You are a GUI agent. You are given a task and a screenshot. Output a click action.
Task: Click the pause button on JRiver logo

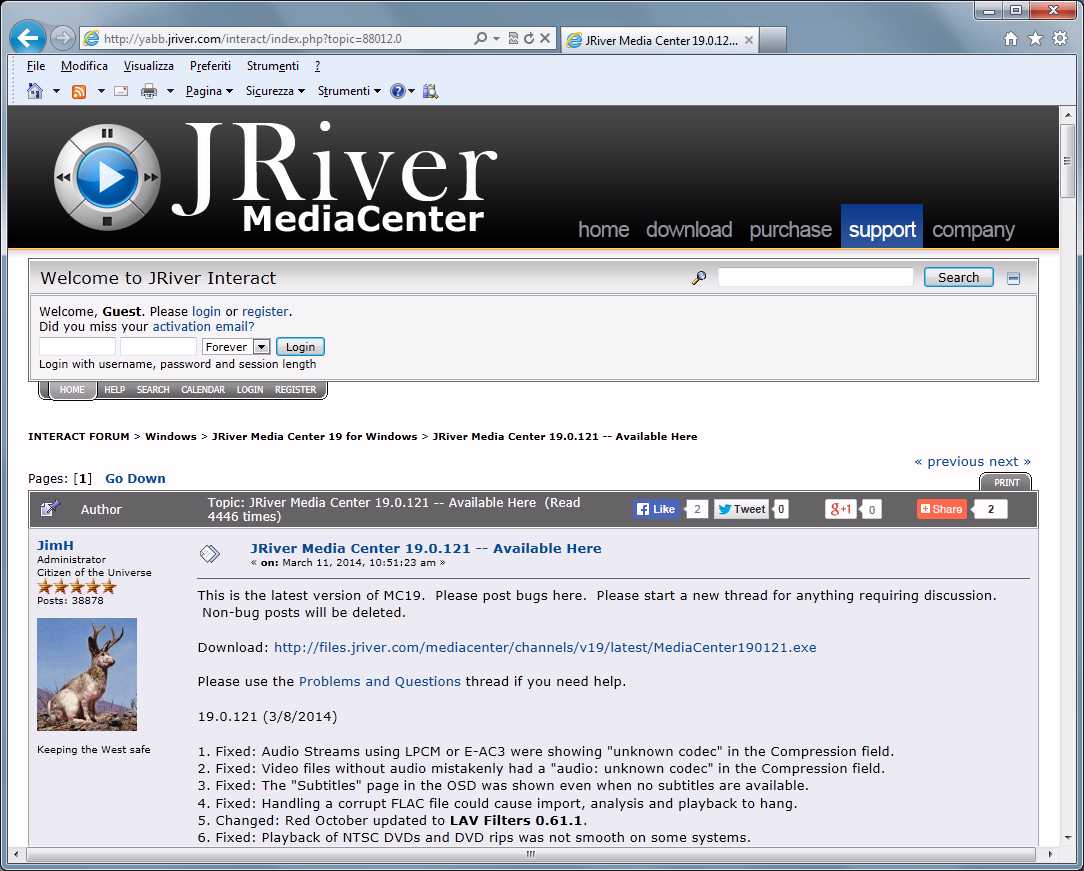[x=106, y=133]
